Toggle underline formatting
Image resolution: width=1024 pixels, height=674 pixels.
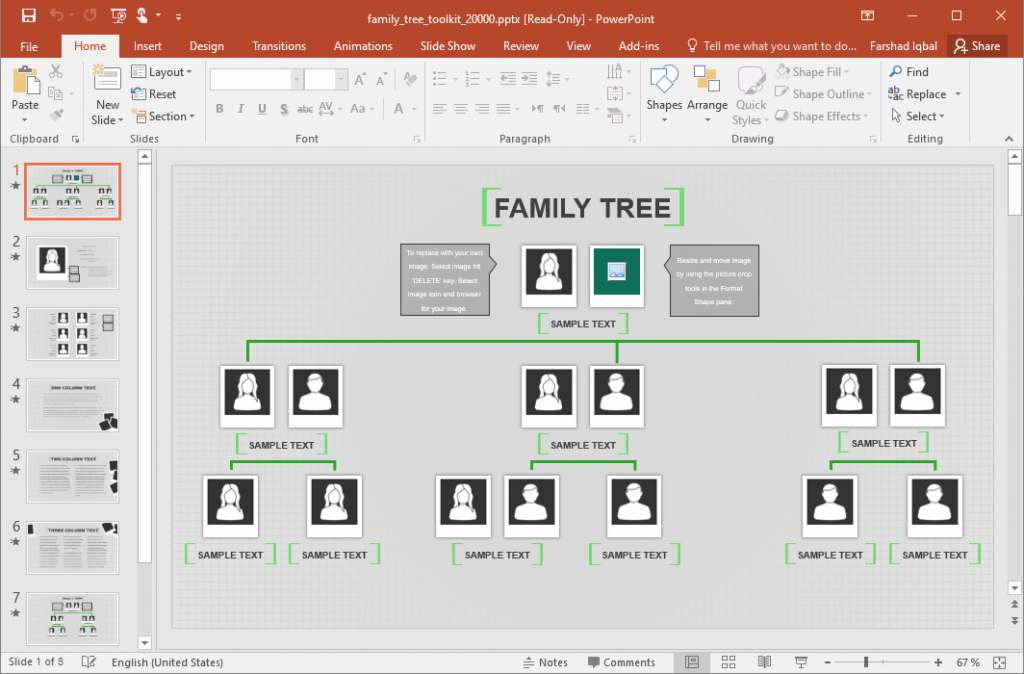point(262,109)
